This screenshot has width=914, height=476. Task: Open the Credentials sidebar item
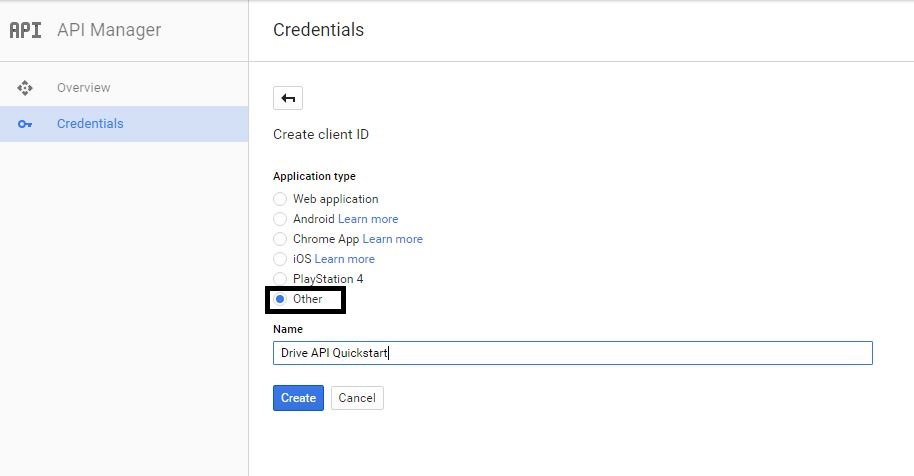click(x=90, y=124)
